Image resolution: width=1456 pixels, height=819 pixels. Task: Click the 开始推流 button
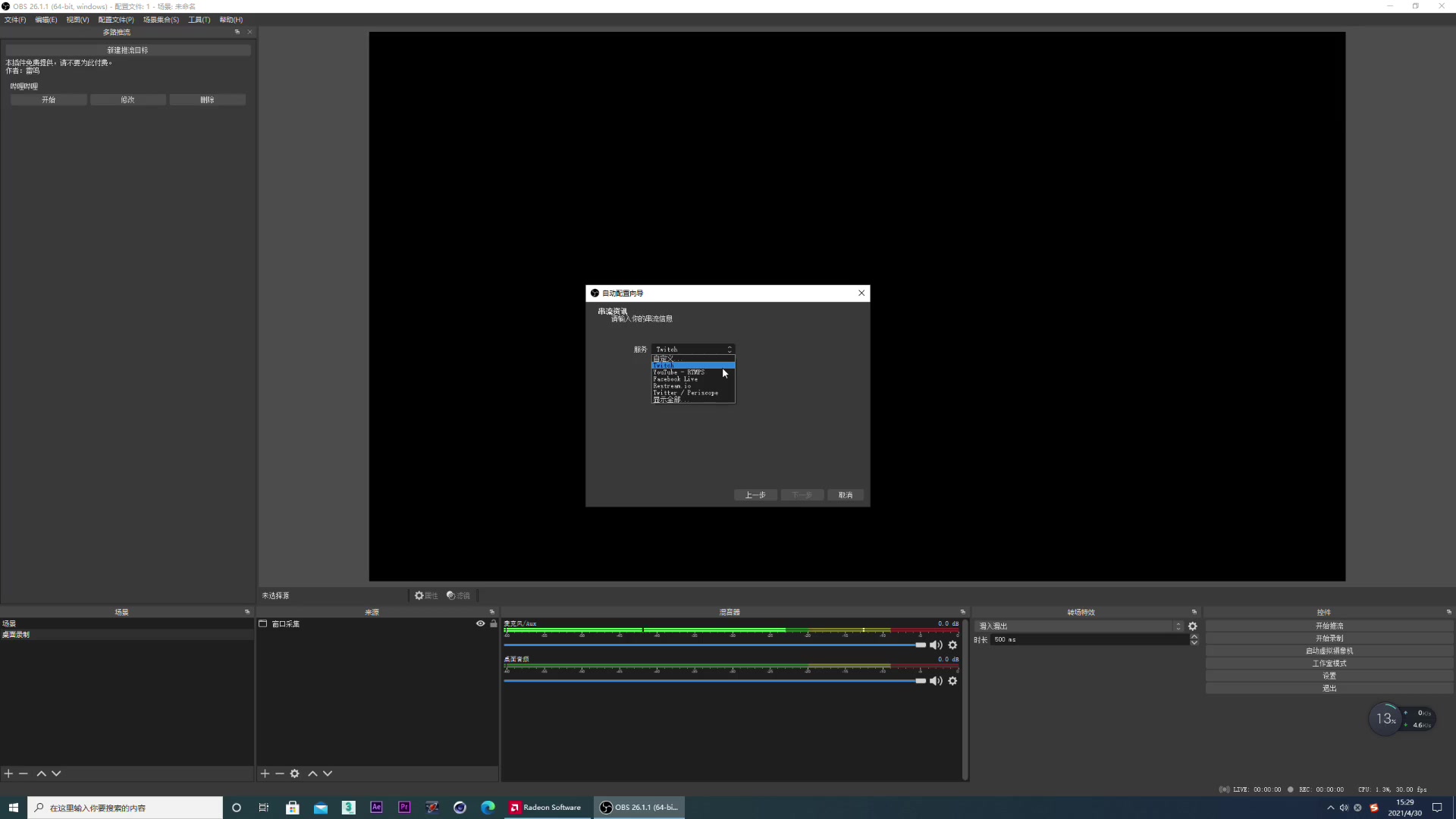point(1329,626)
